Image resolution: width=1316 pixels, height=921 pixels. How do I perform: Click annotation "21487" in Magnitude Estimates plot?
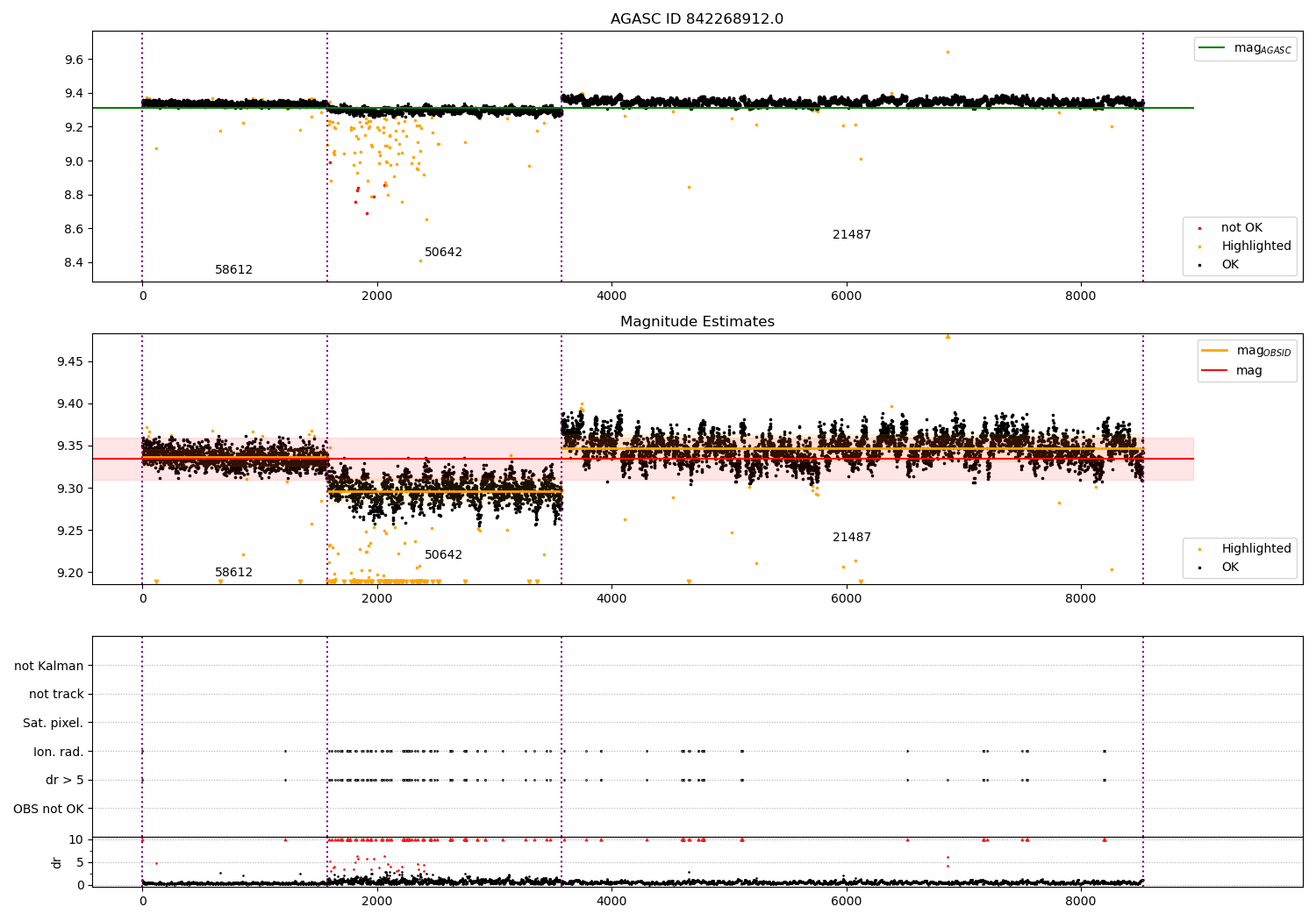pos(852,538)
